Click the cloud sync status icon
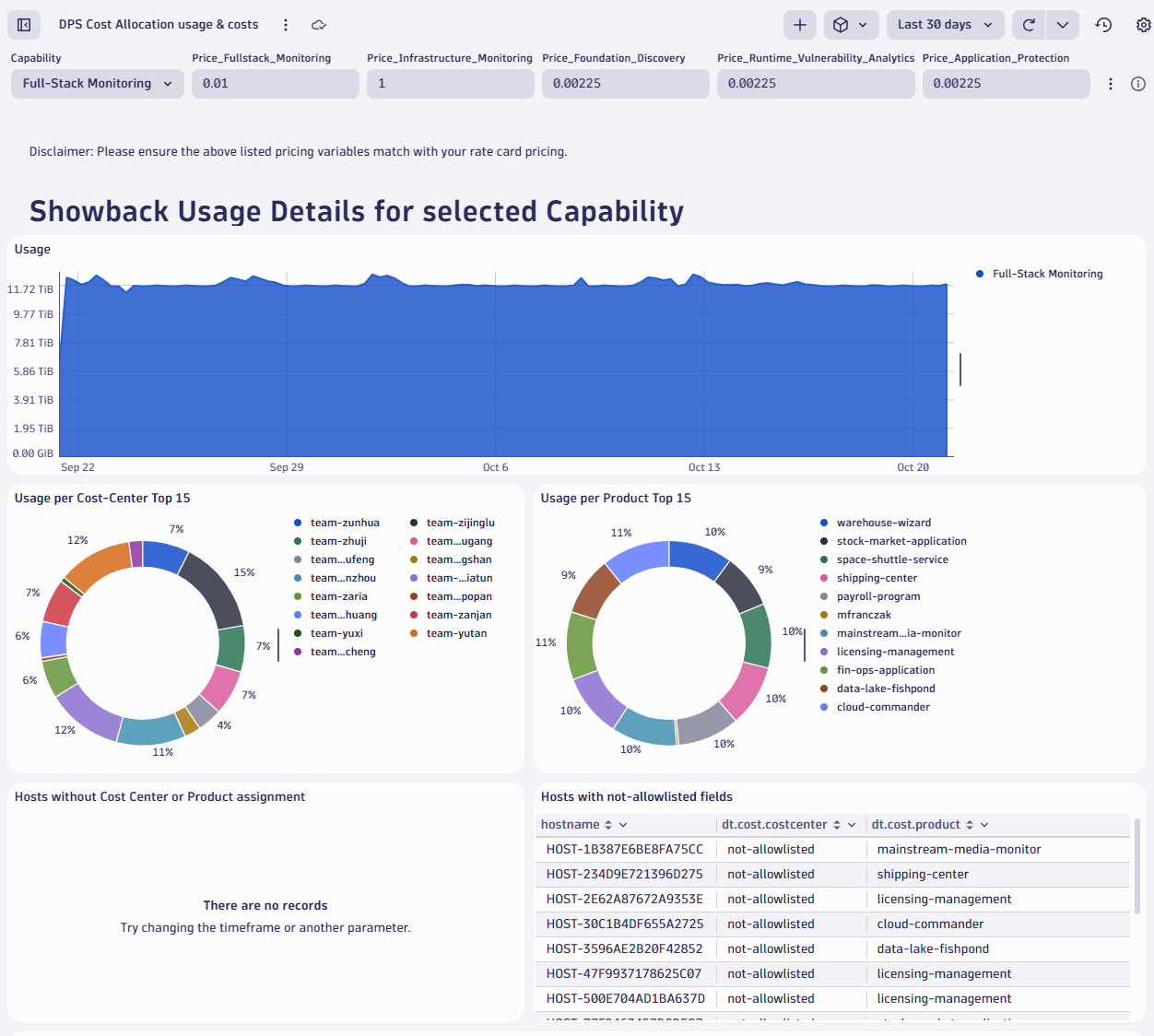 tap(318, 25)
